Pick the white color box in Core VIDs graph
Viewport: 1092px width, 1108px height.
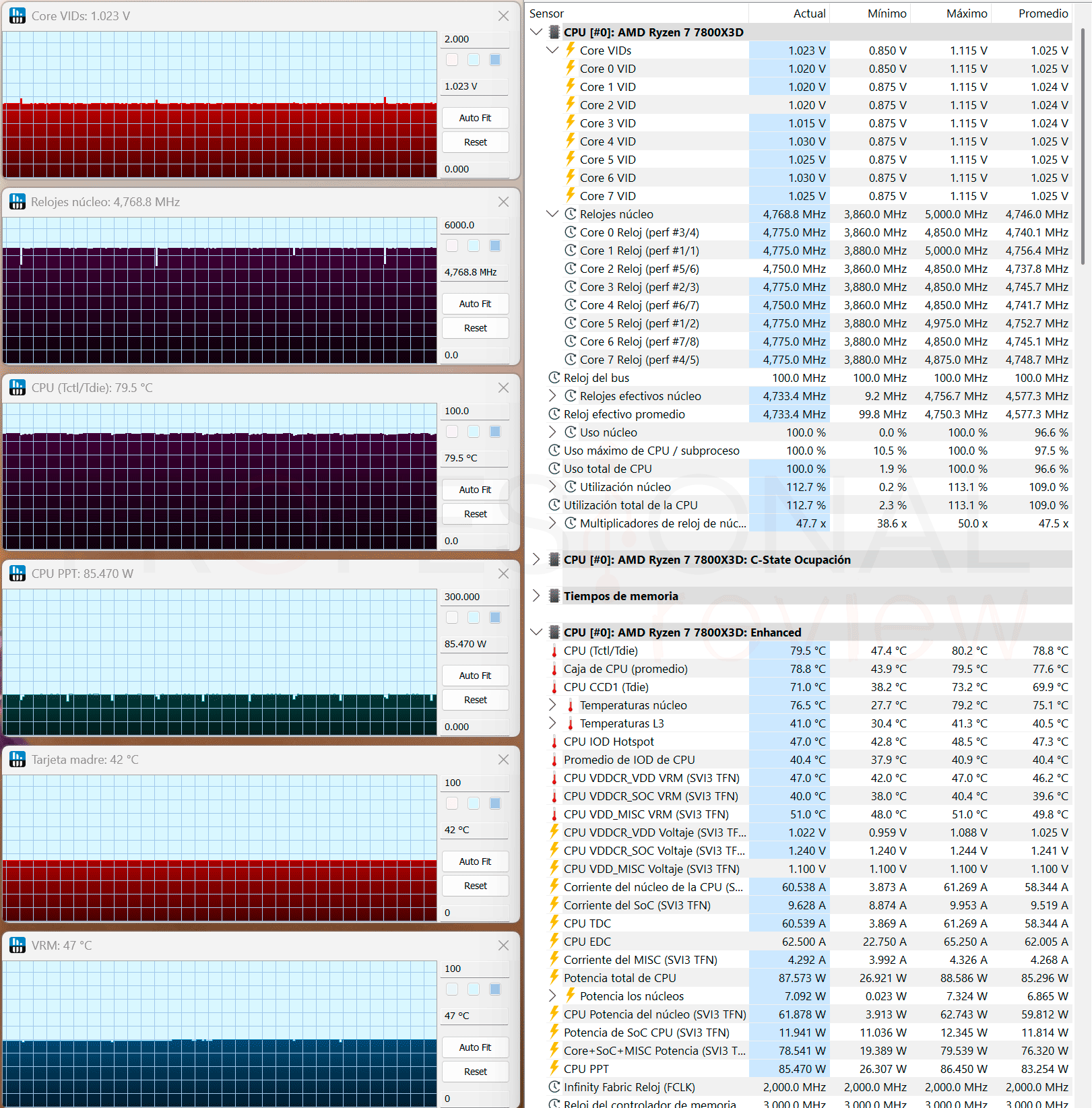tap(452, 60)
